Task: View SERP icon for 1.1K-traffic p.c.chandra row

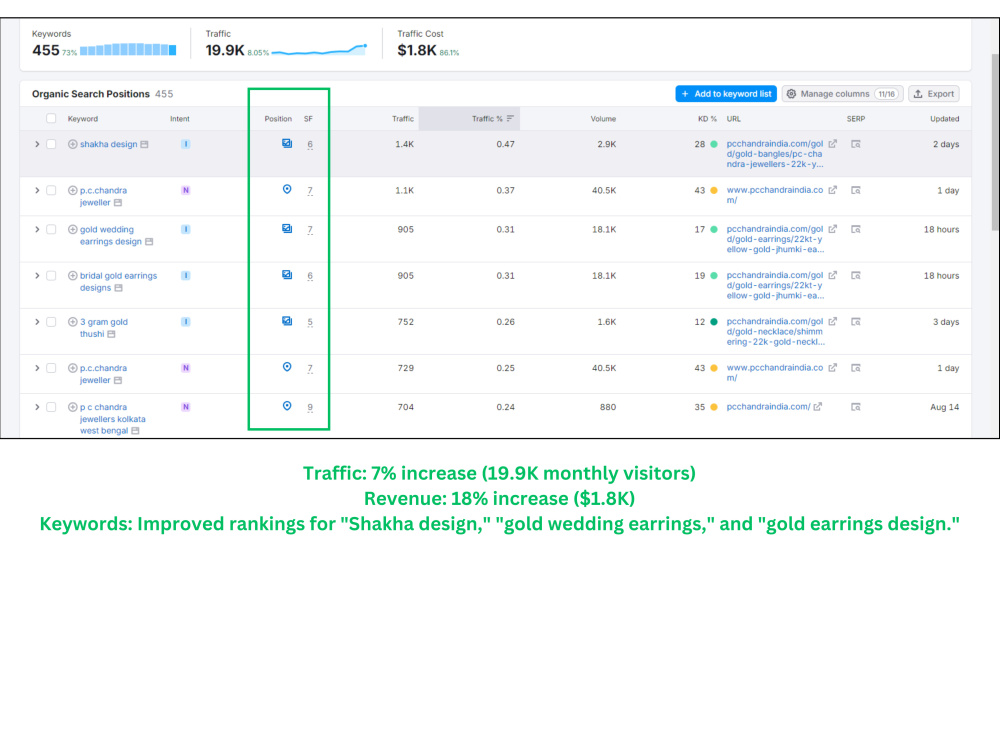Action: [x=856, y=190]
